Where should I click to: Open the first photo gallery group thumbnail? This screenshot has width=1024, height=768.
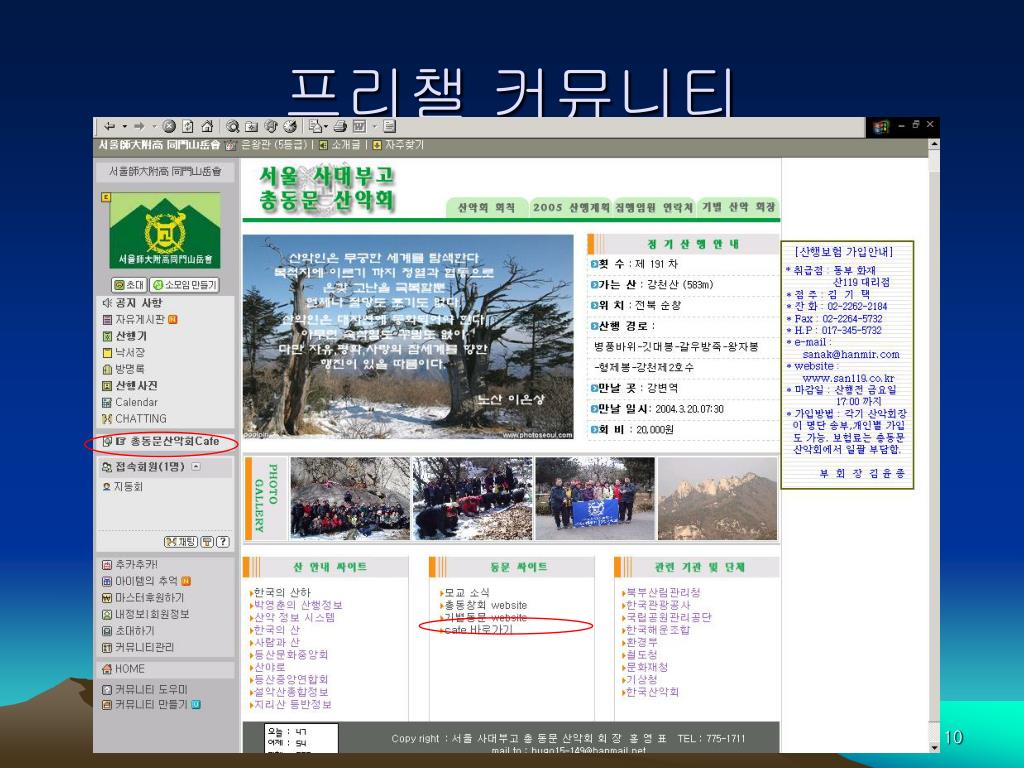click(350, 498)
